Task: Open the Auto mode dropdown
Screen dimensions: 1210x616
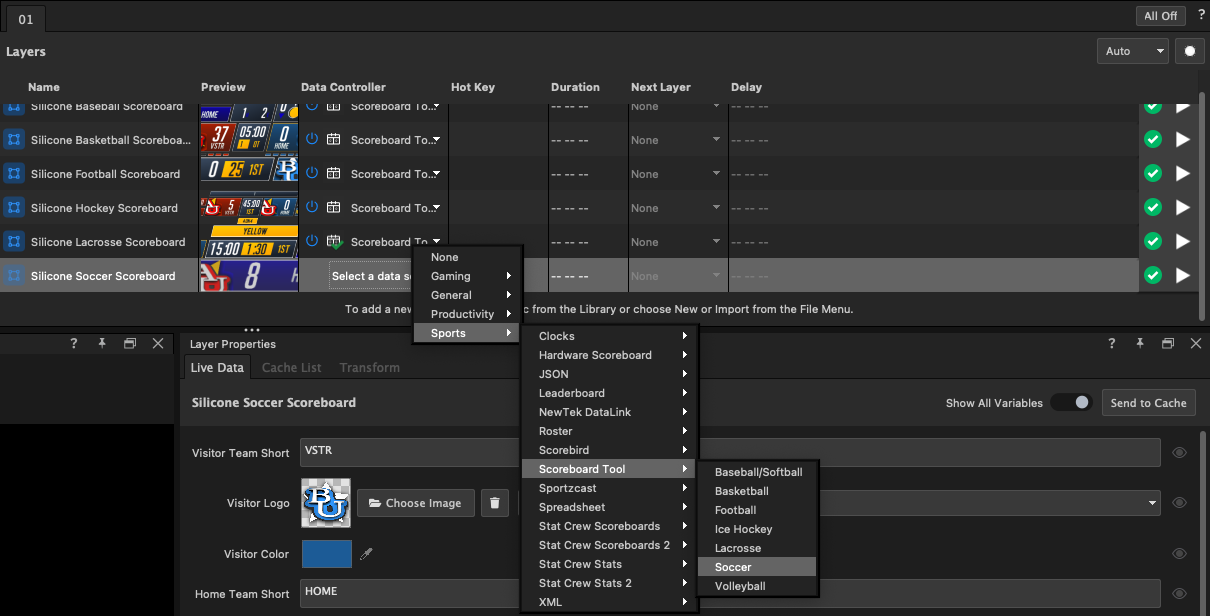Action: [x=1132, y=51]
